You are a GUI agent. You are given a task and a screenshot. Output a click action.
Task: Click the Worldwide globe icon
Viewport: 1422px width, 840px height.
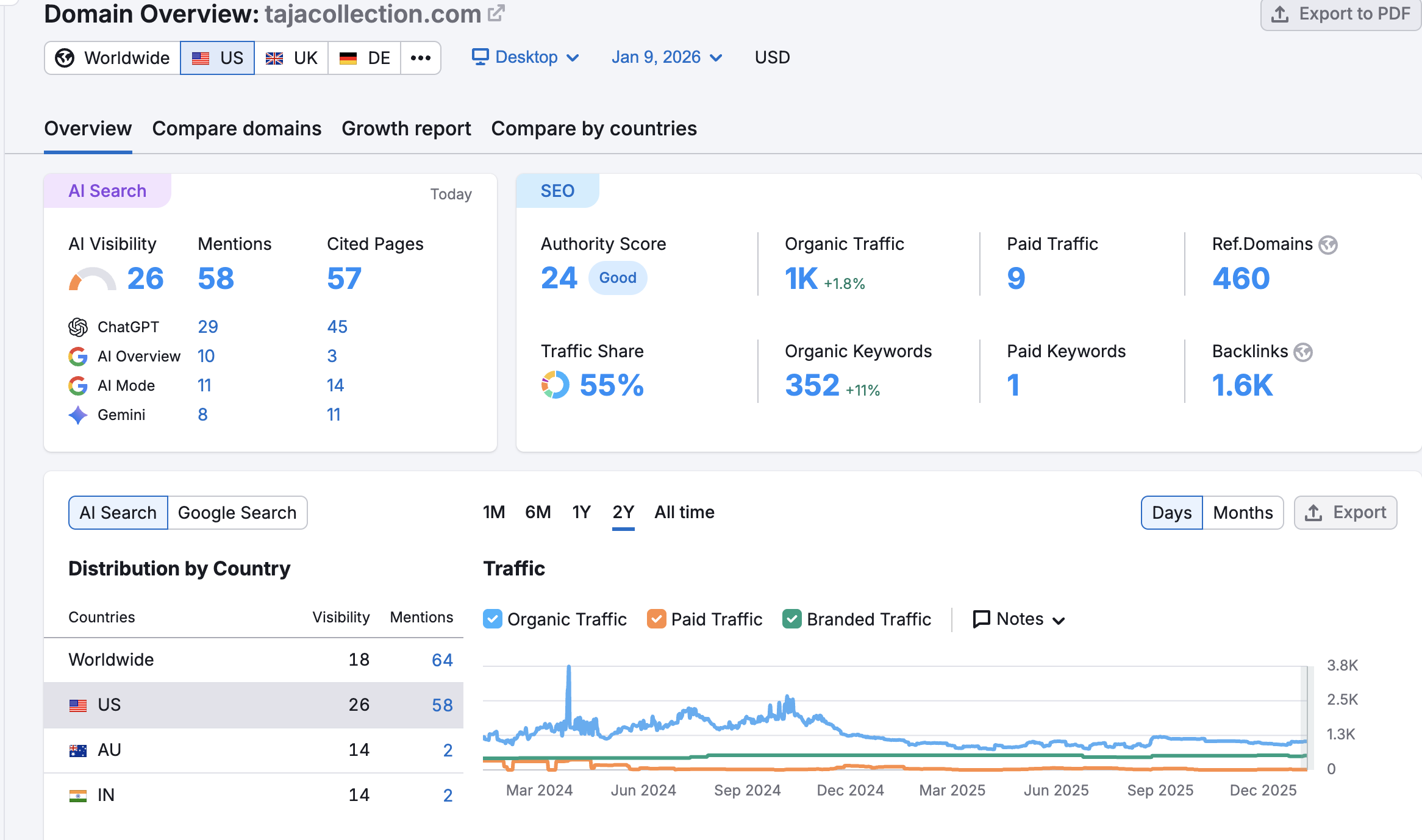[x=65, y=58]
